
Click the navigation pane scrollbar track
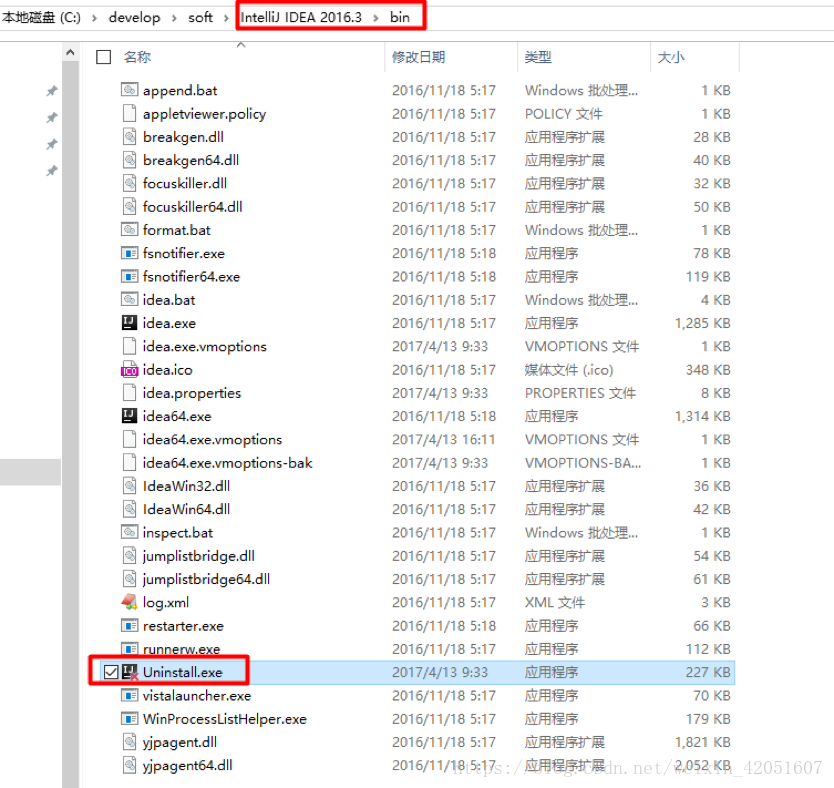tap(70, 425)
